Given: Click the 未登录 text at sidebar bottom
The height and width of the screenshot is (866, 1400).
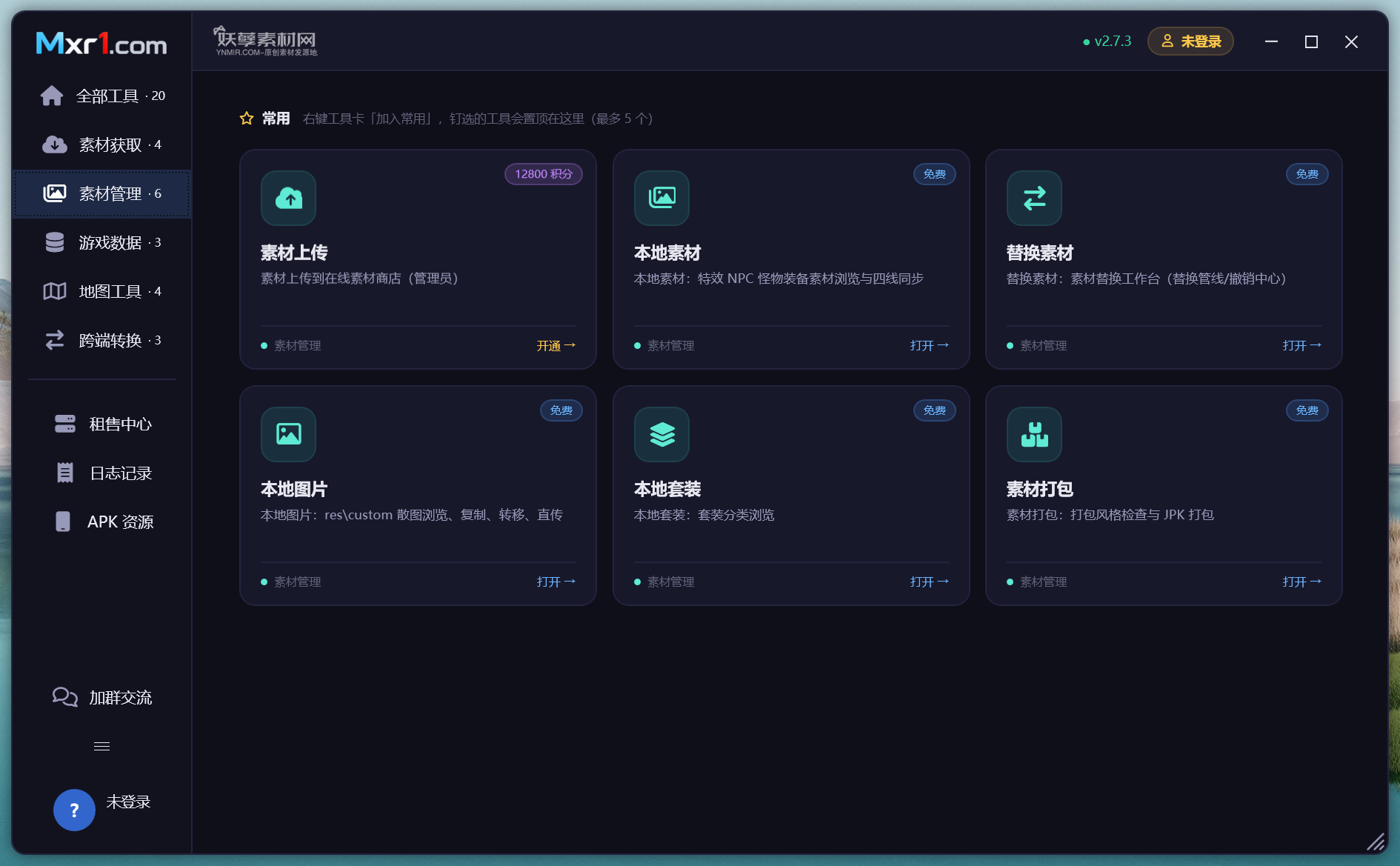Looking at the screenshot, I should coord(128,802).
